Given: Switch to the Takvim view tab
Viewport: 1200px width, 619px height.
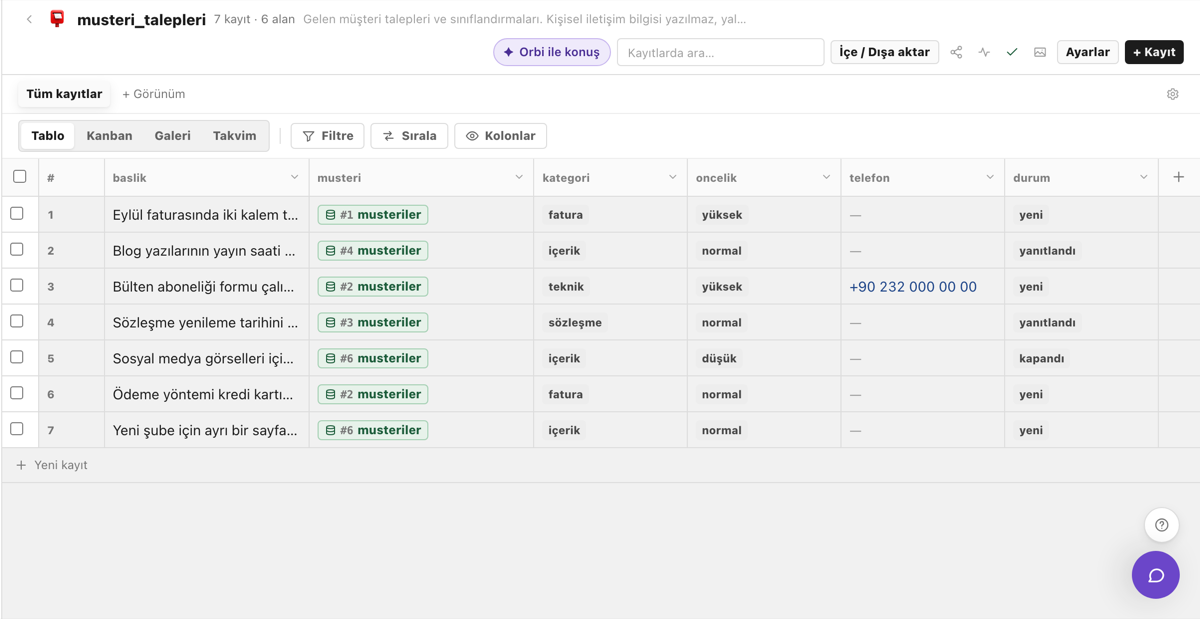Looking at the screenshot, I should [x=234, y=136].
